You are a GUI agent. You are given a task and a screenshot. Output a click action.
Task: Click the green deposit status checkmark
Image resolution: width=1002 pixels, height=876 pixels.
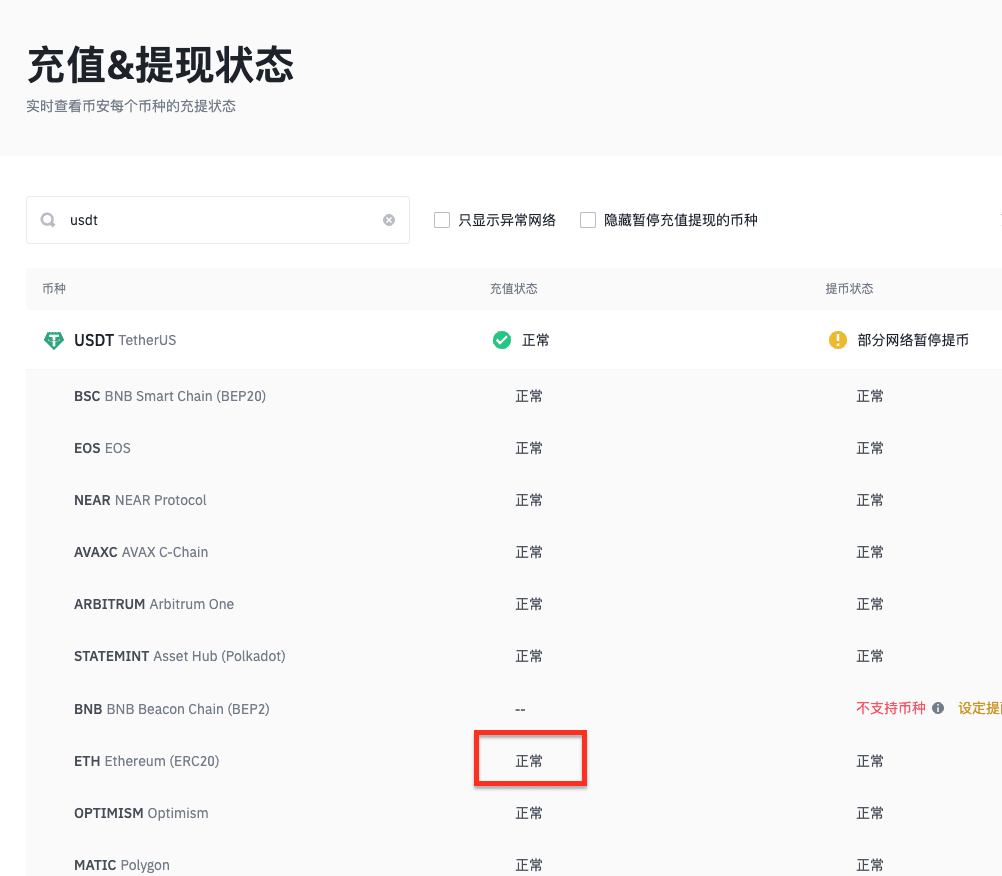click(x=502, y=340)
